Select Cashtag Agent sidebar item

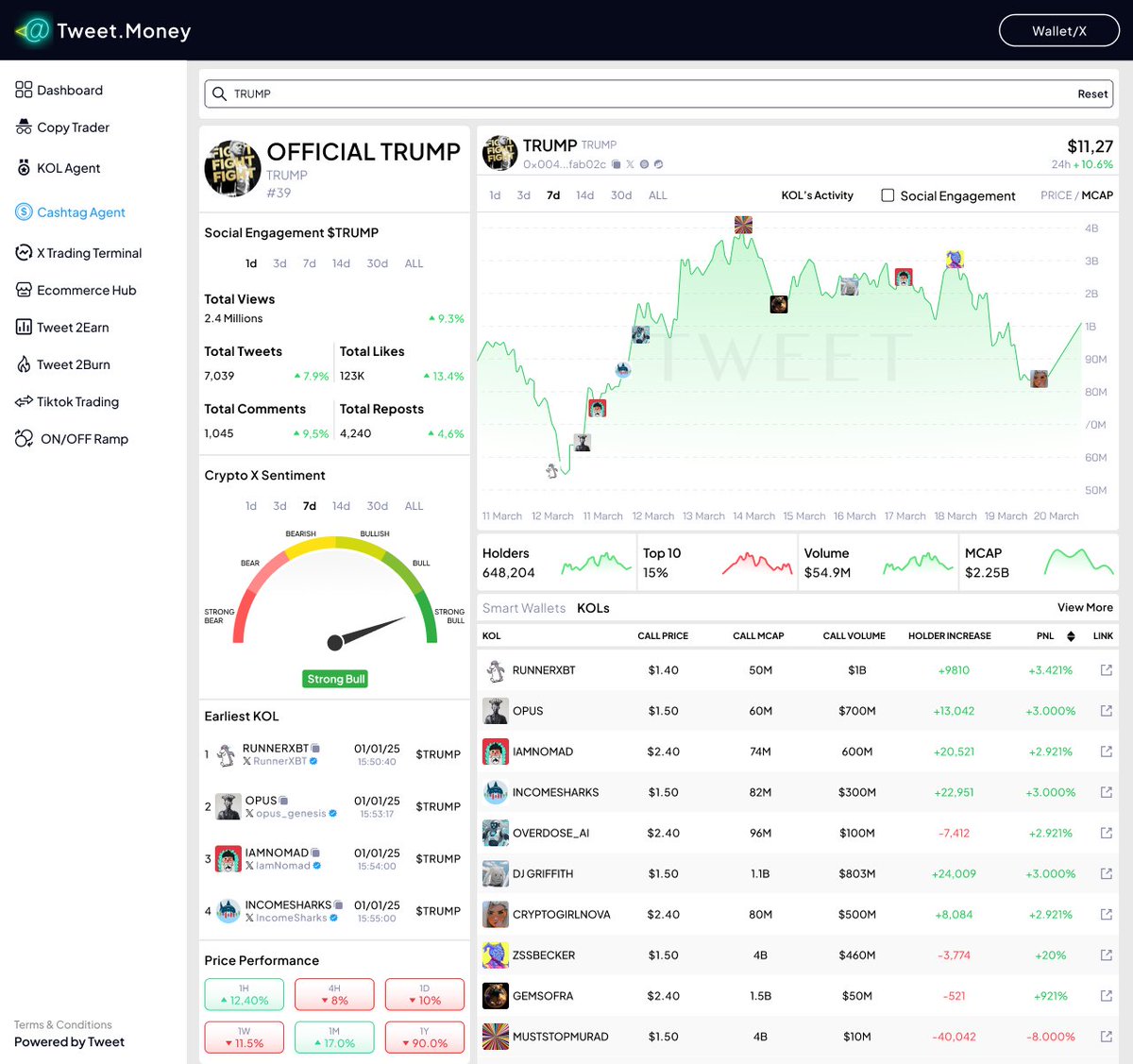coord(71,212)
